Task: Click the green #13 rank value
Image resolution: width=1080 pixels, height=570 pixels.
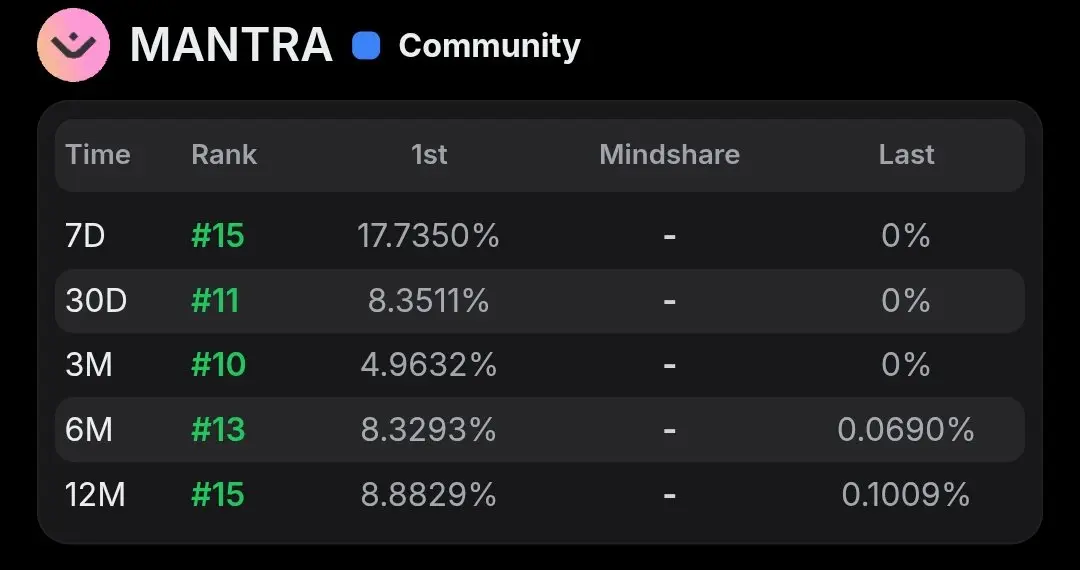Action: 218,430
